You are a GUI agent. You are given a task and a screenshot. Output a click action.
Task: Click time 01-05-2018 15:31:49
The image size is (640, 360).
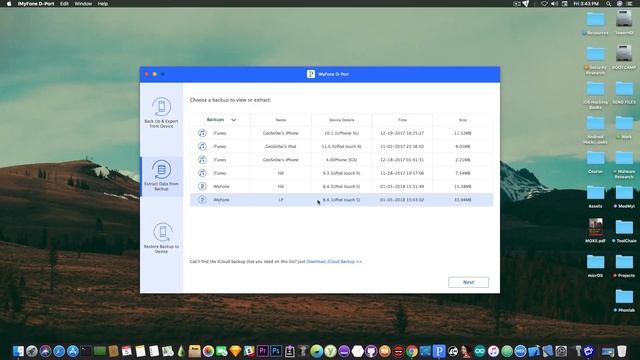pyautogui.click(x=402, y=187)
